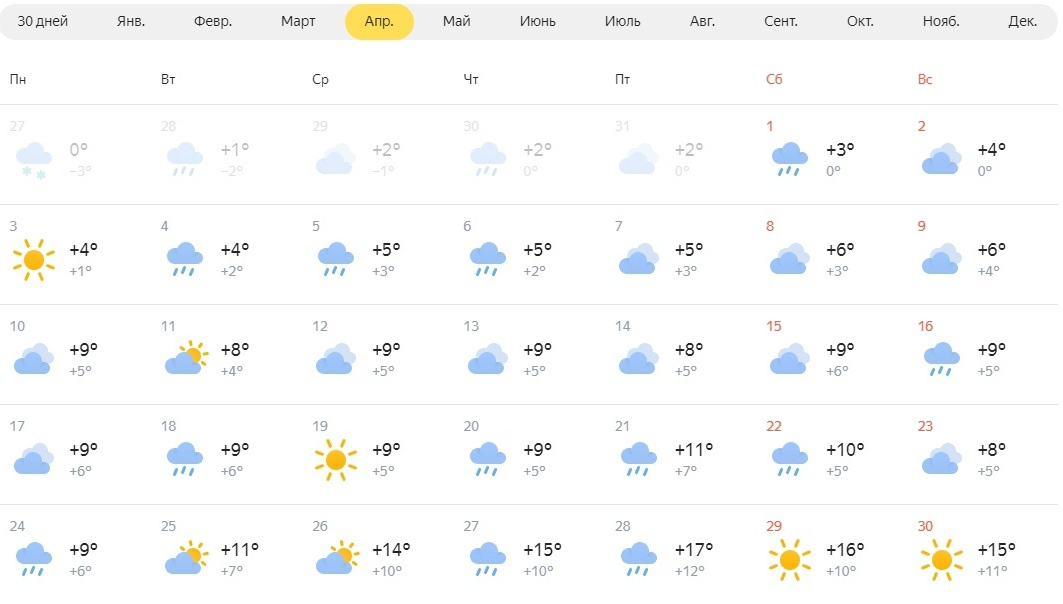Open the 30 дней tab
The image size is (1063, 604).
(43, 21)
